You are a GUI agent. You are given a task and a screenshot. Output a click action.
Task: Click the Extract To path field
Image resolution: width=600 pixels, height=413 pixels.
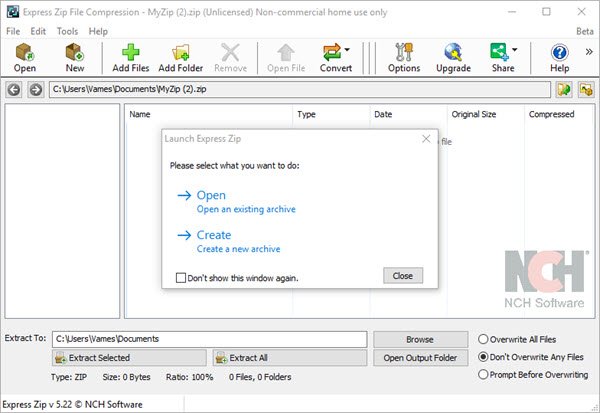209,339
